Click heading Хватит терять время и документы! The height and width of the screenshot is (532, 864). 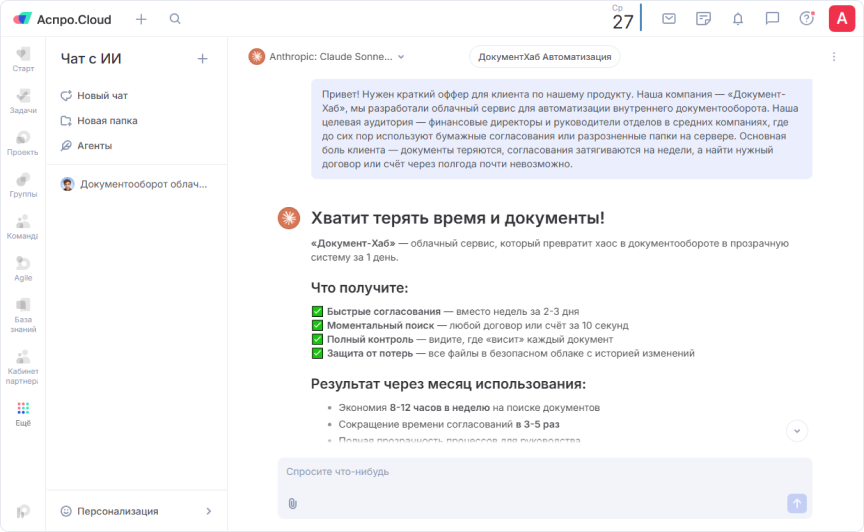point(457,218)
